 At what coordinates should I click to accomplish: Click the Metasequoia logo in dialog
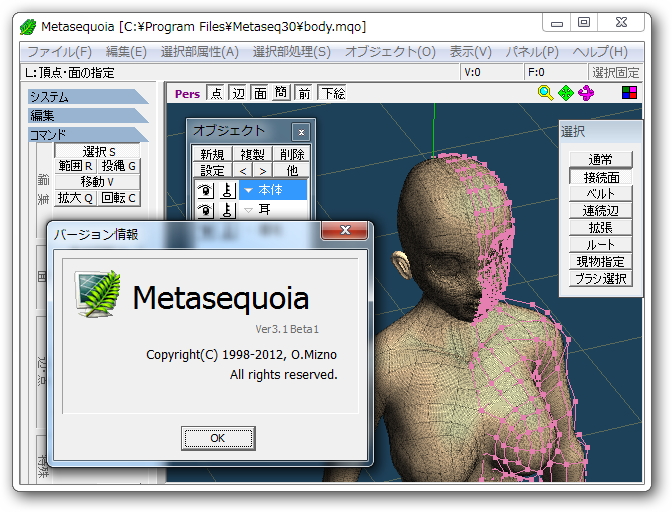click(x=98, y=293)
